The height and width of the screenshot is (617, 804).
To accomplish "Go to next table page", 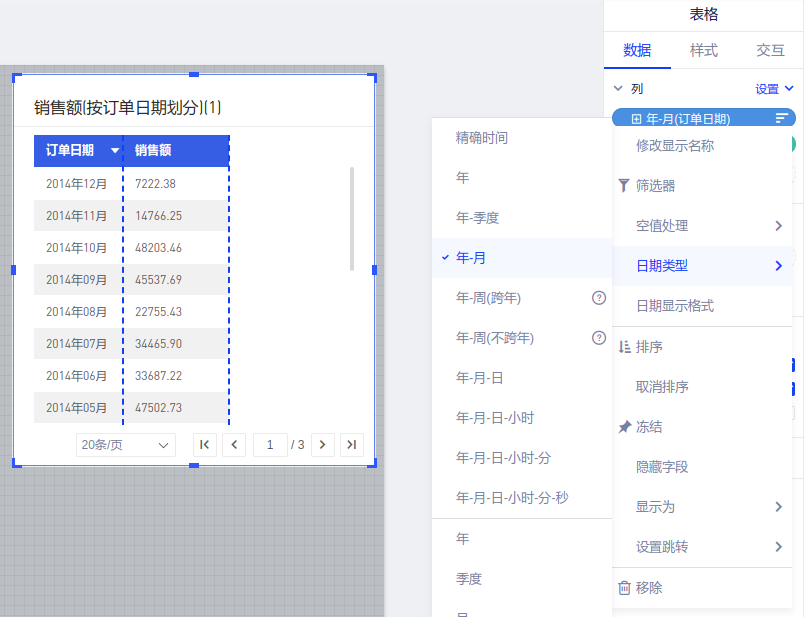I will click(x=322, y=445).
